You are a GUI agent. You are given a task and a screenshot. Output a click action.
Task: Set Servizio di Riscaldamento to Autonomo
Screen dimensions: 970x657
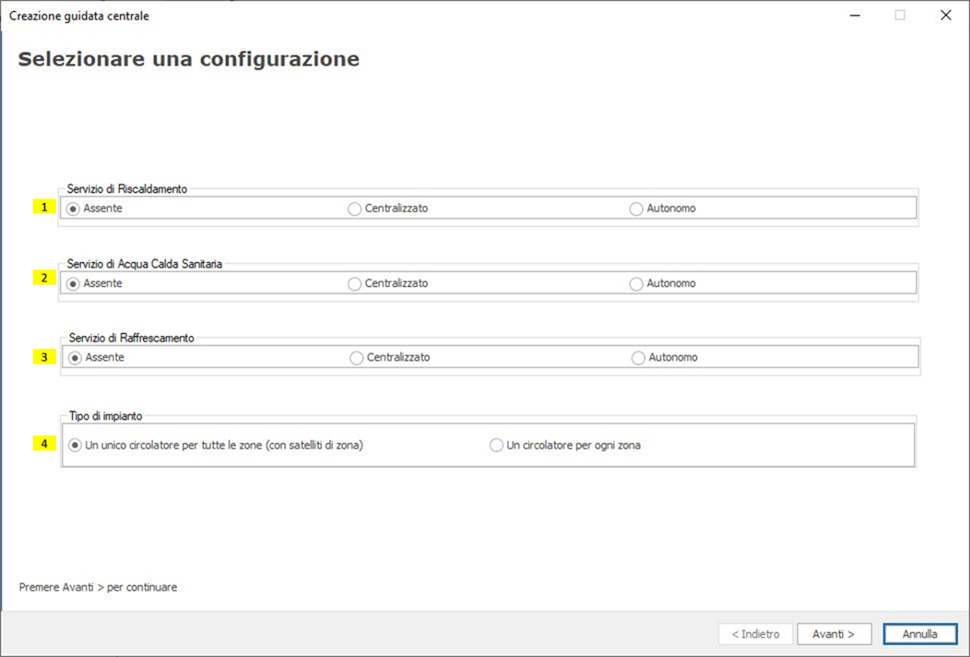[637, 209]
